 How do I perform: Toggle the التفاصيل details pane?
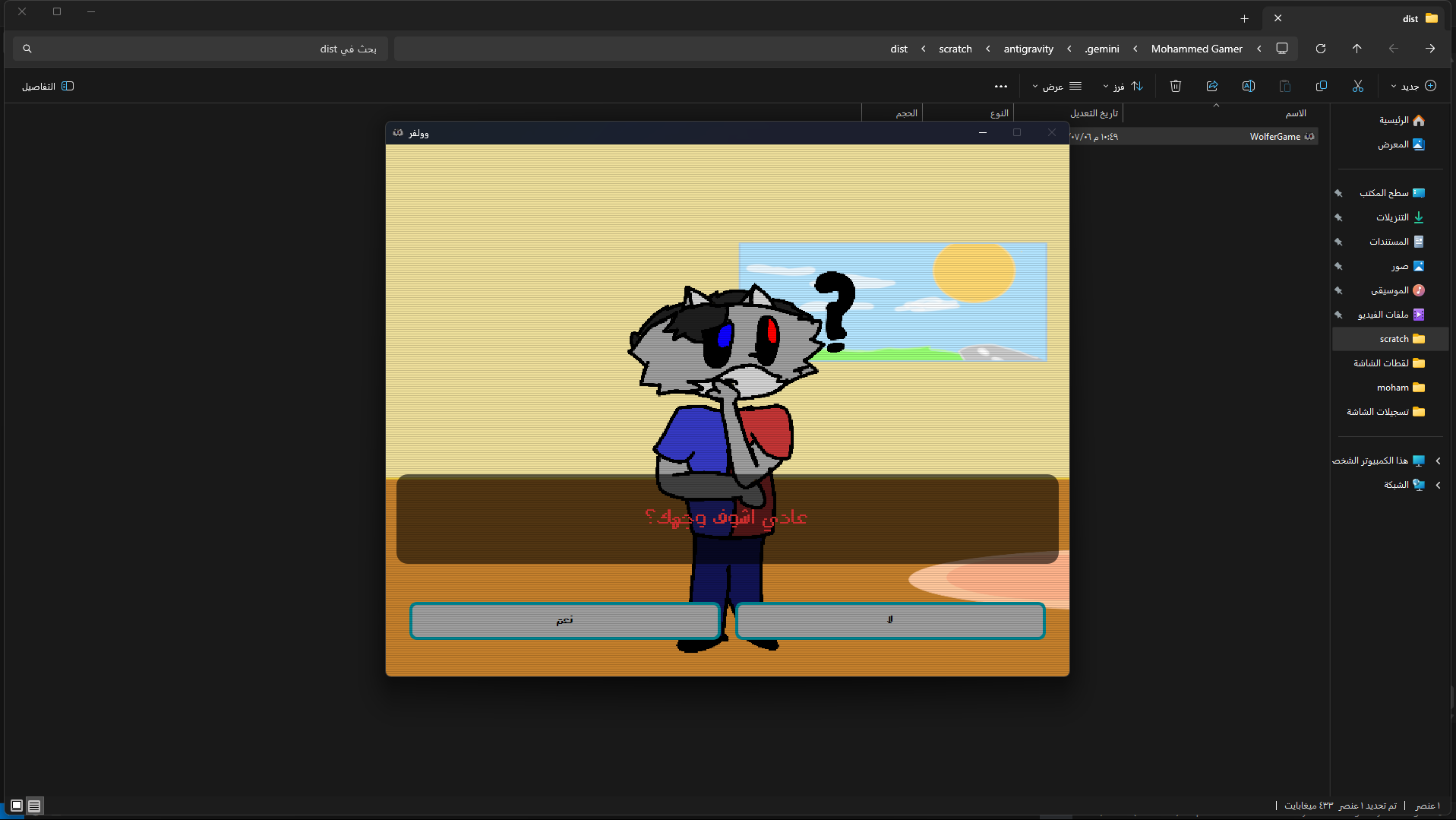(x=48, y=86)
